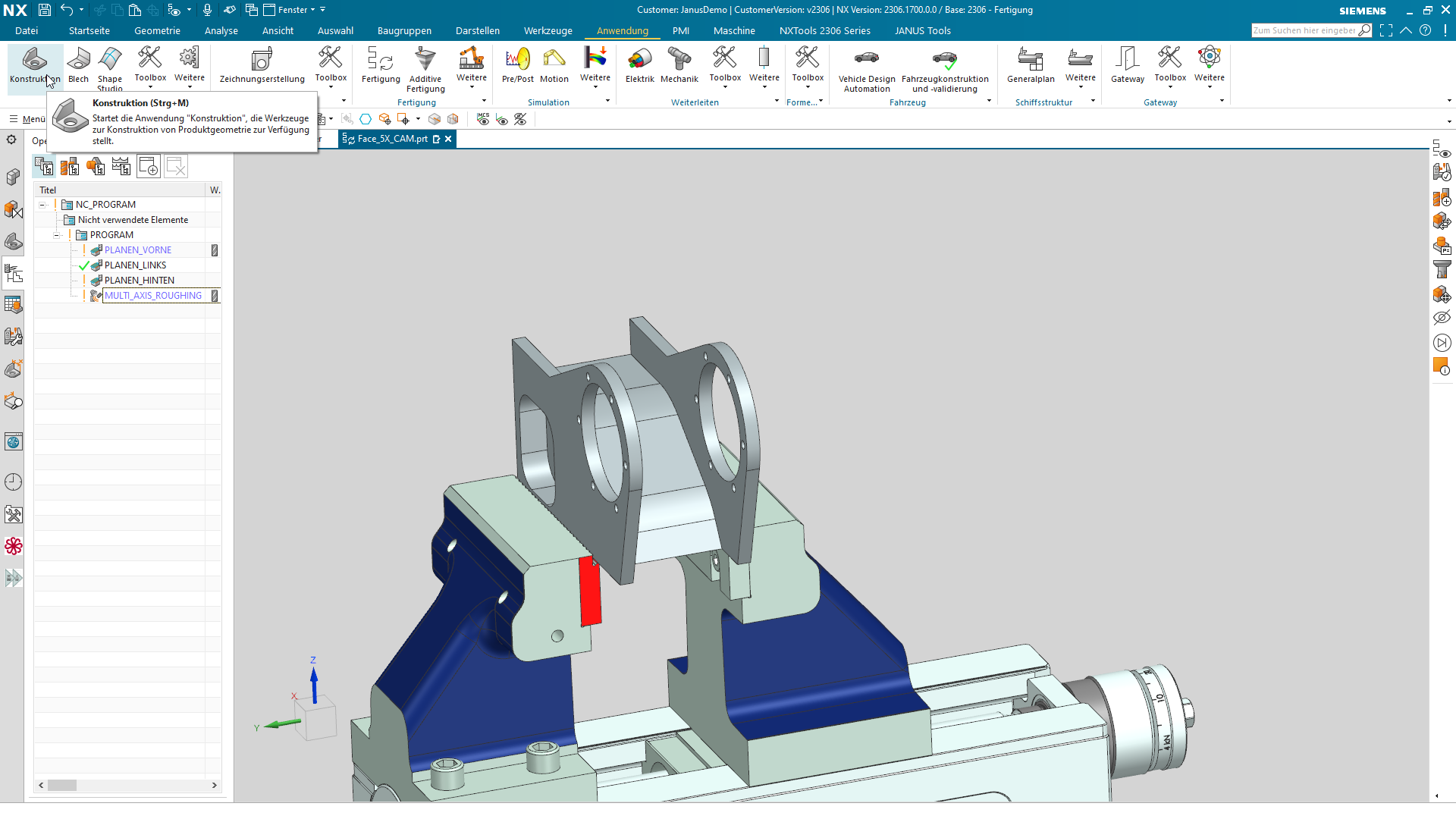Save the part with the floppy disk icon
Viewport: 1456px width, 819px height.
45,10
